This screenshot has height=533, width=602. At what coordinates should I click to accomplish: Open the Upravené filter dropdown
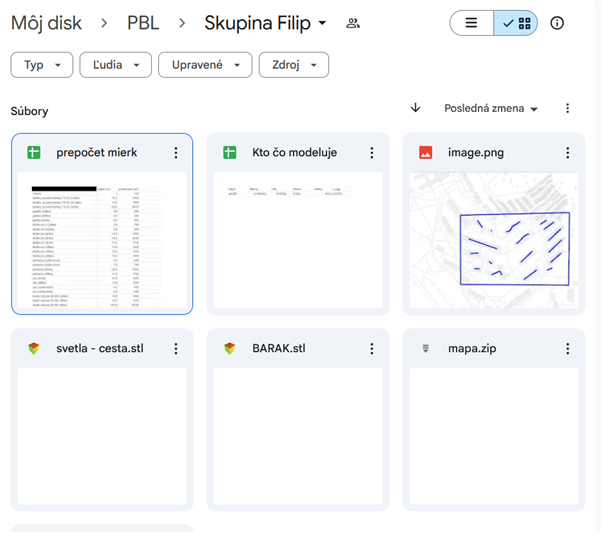tap(205, 65)
